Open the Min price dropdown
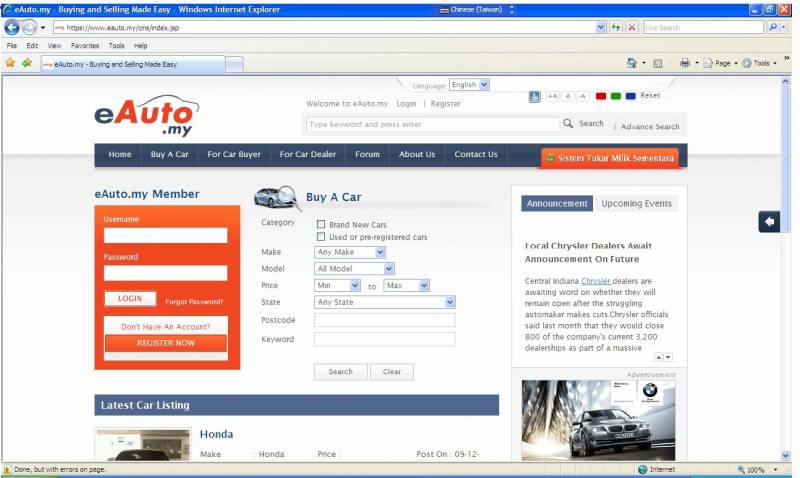The image size is (800, 478). tap(337, 285)
